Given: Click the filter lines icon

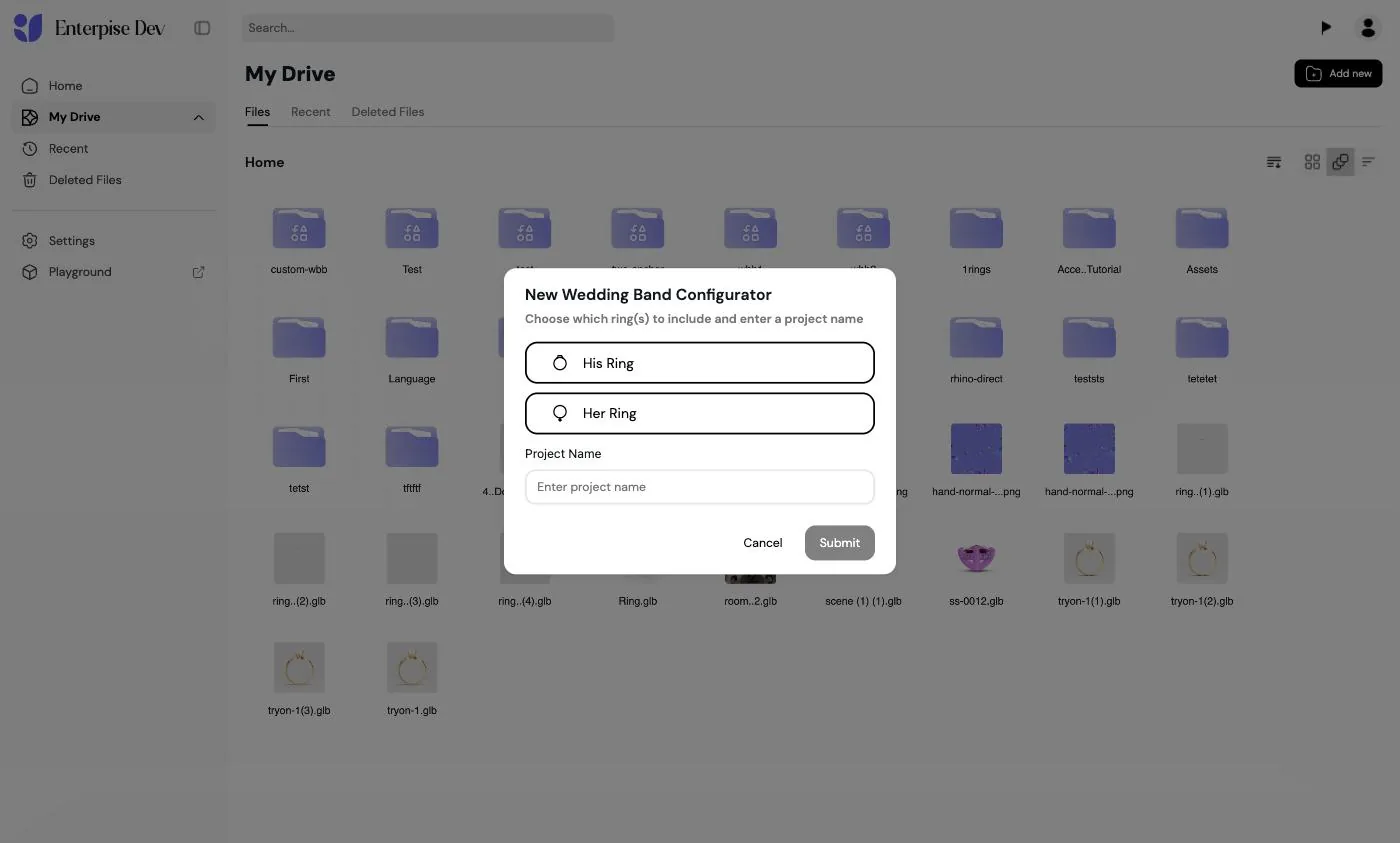Looking at the screenshot, I should tap(1368, 162).
